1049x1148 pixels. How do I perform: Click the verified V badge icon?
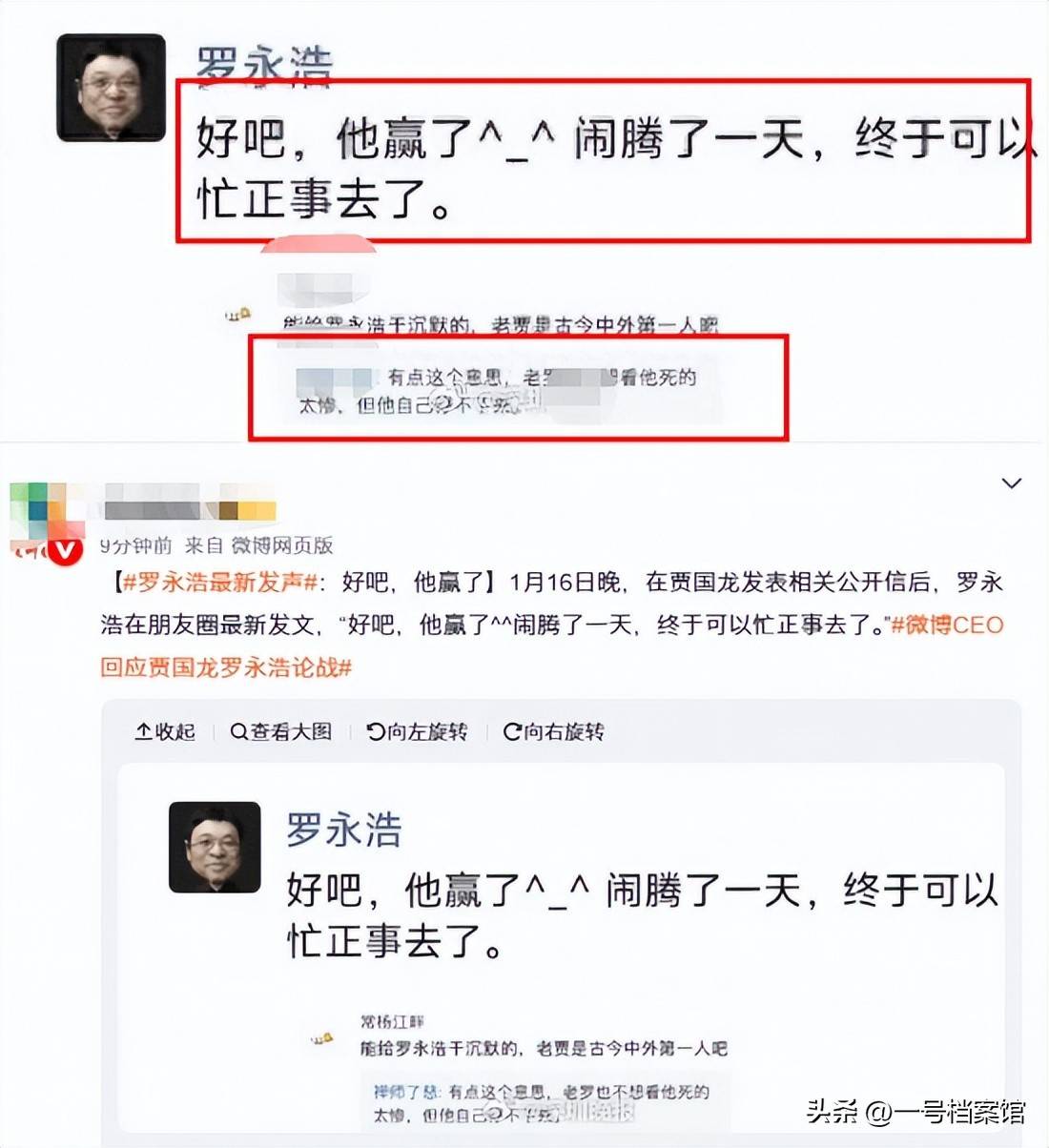pos(66,550)
